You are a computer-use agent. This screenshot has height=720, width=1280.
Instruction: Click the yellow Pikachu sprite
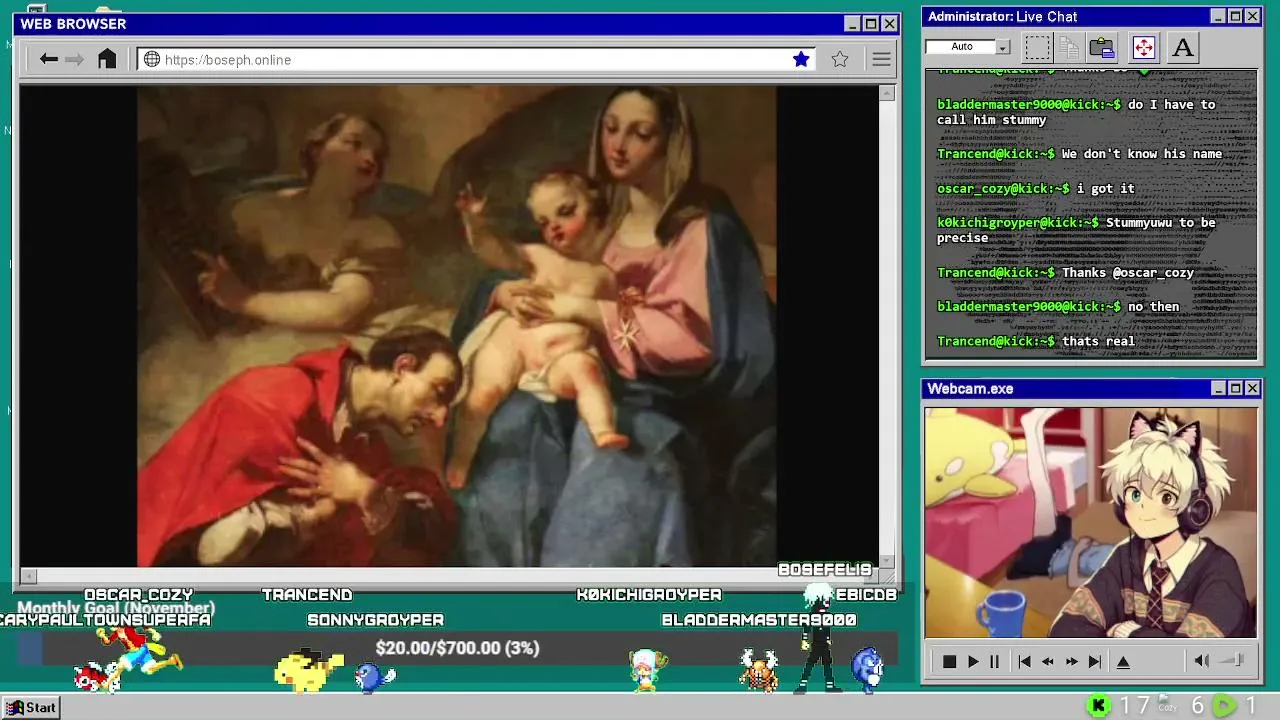pos(310,671)
